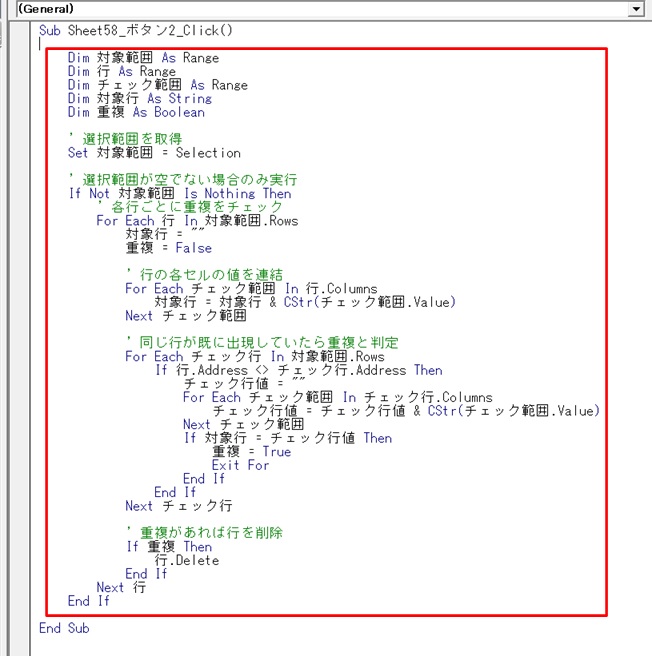Click the 'Dim 対象範囲 As Range' line
Screen dimensions: 652x656
pos(144,58)
